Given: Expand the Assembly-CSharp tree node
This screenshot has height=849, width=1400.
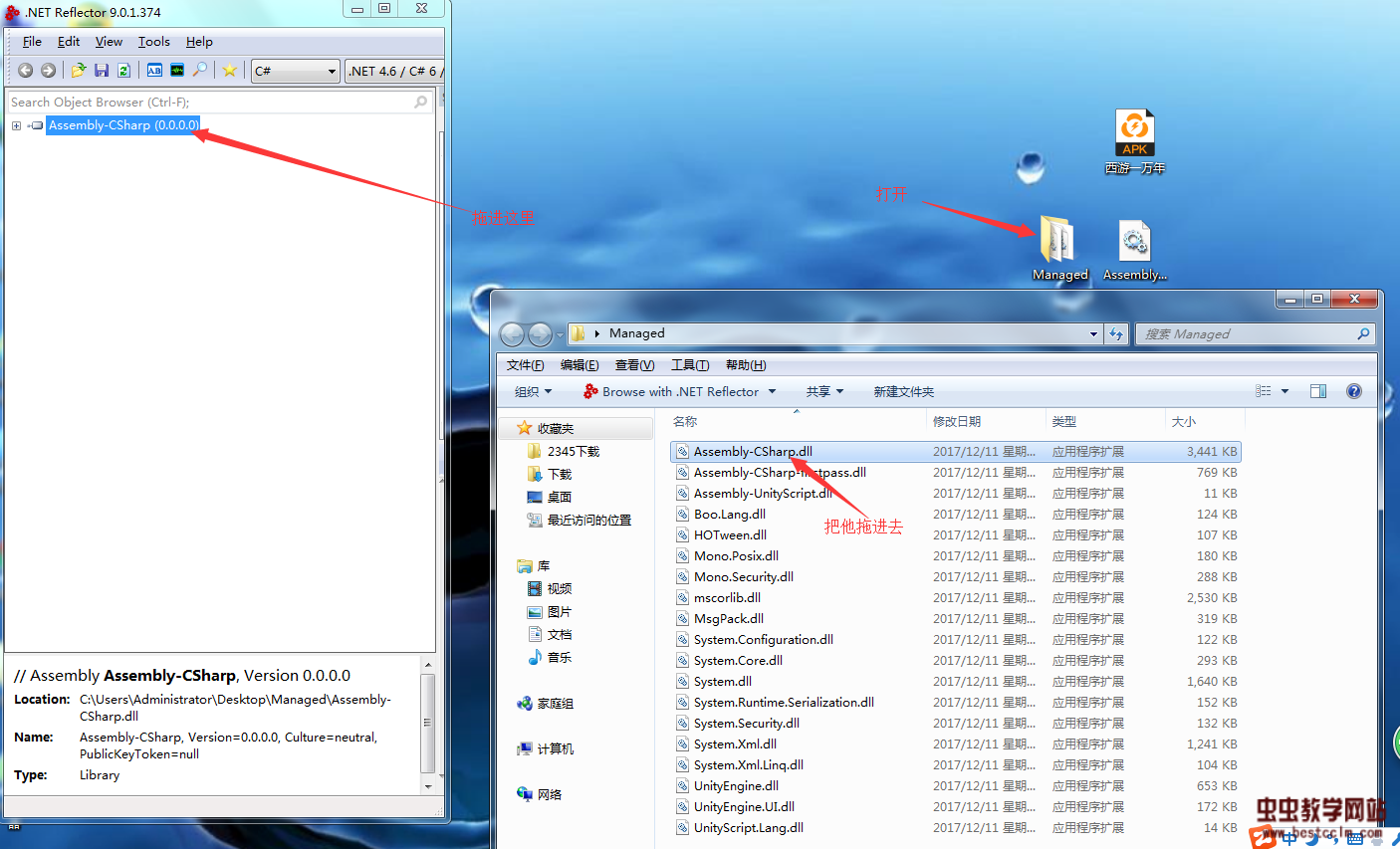Looking at the screenshot, I should point(16,125).
